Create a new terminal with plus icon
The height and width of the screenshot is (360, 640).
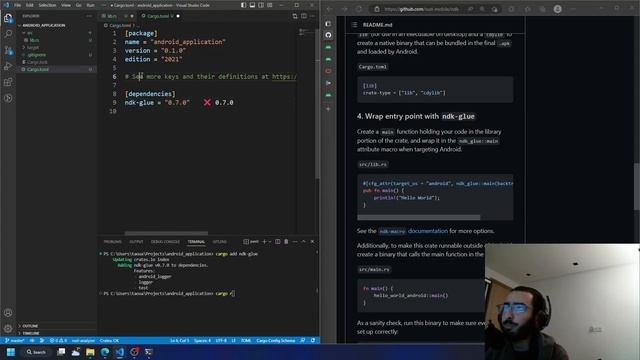tap(264, 242)
